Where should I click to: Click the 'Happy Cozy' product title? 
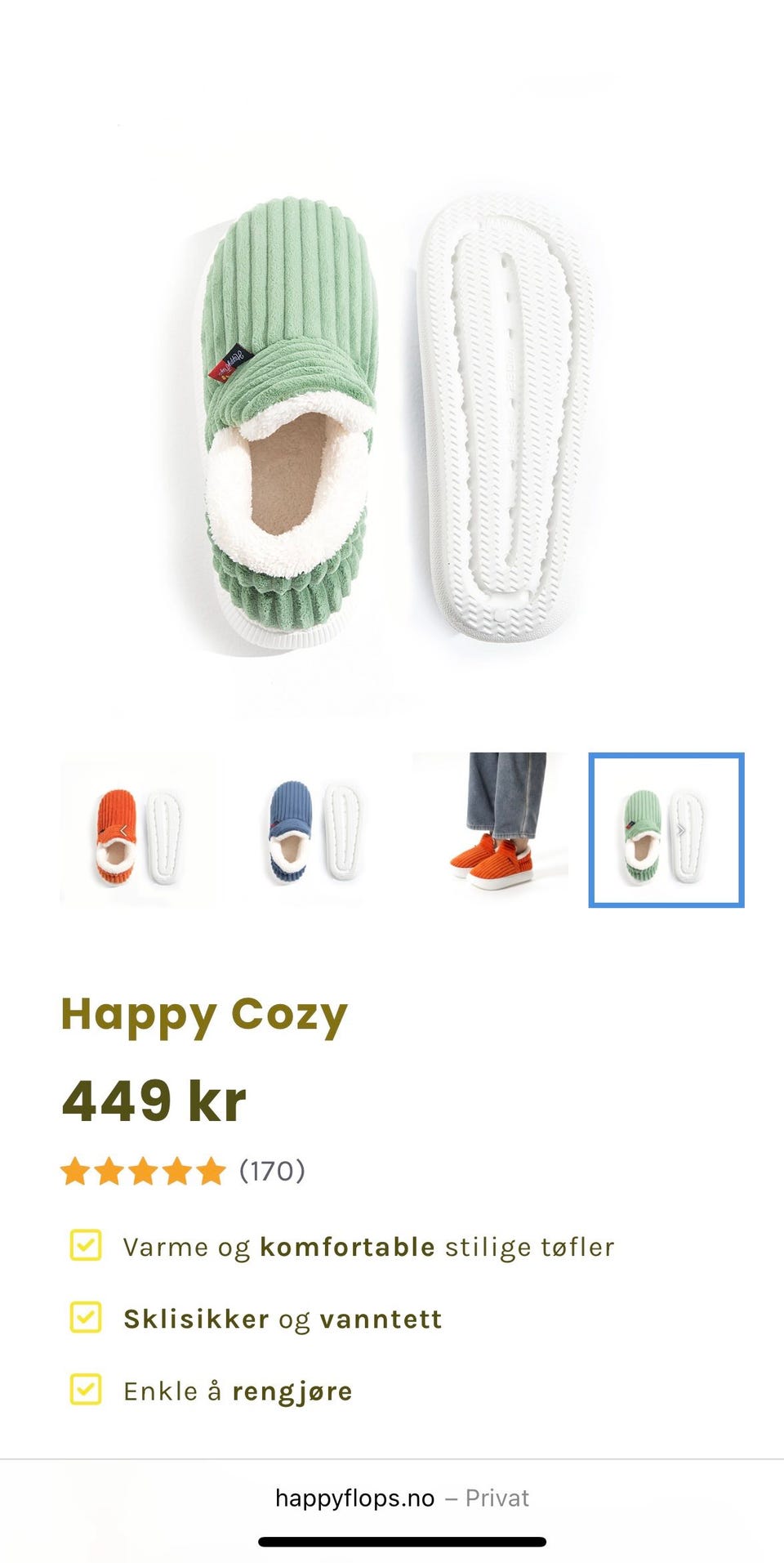(x=204, y=1016)
